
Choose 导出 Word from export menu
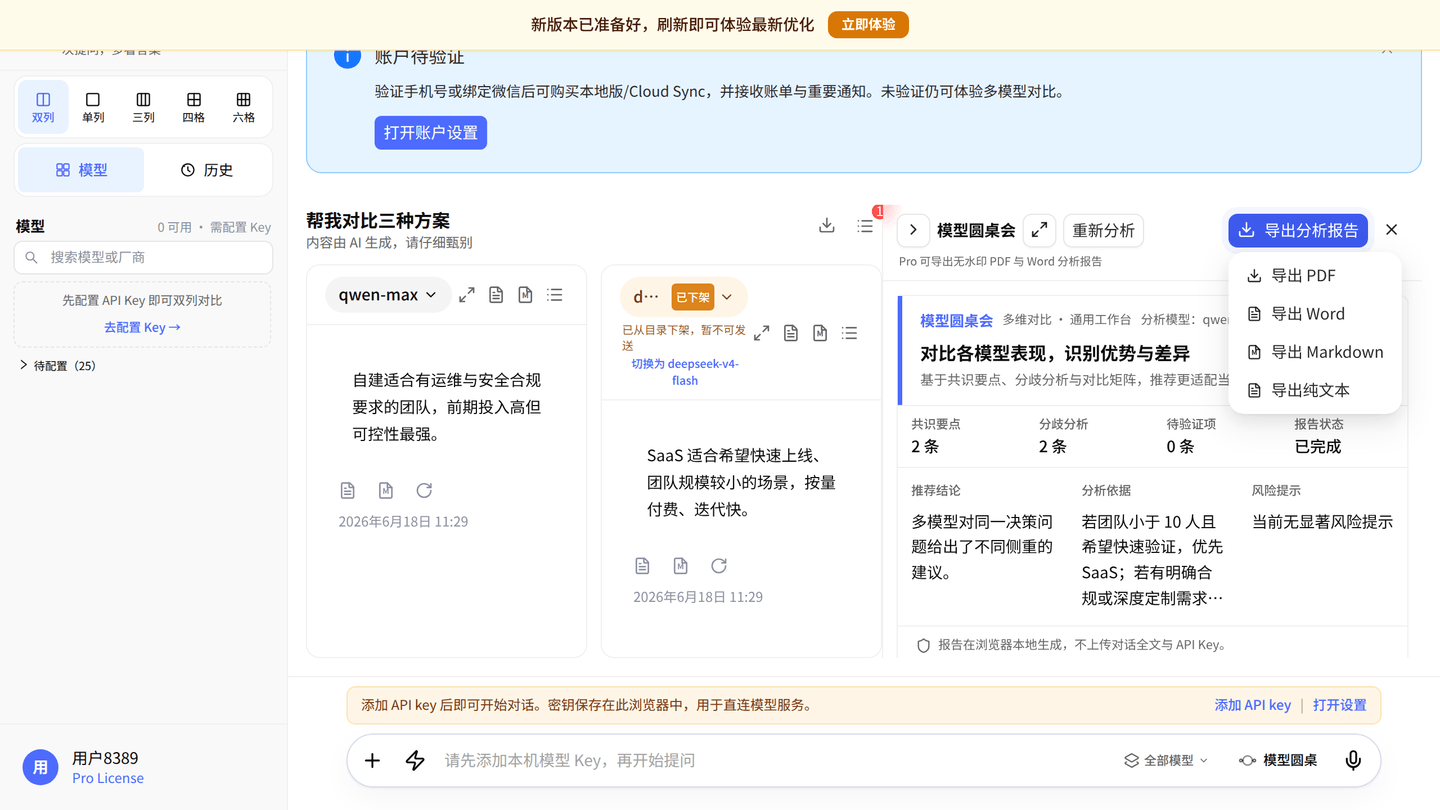pos(1314,314)
